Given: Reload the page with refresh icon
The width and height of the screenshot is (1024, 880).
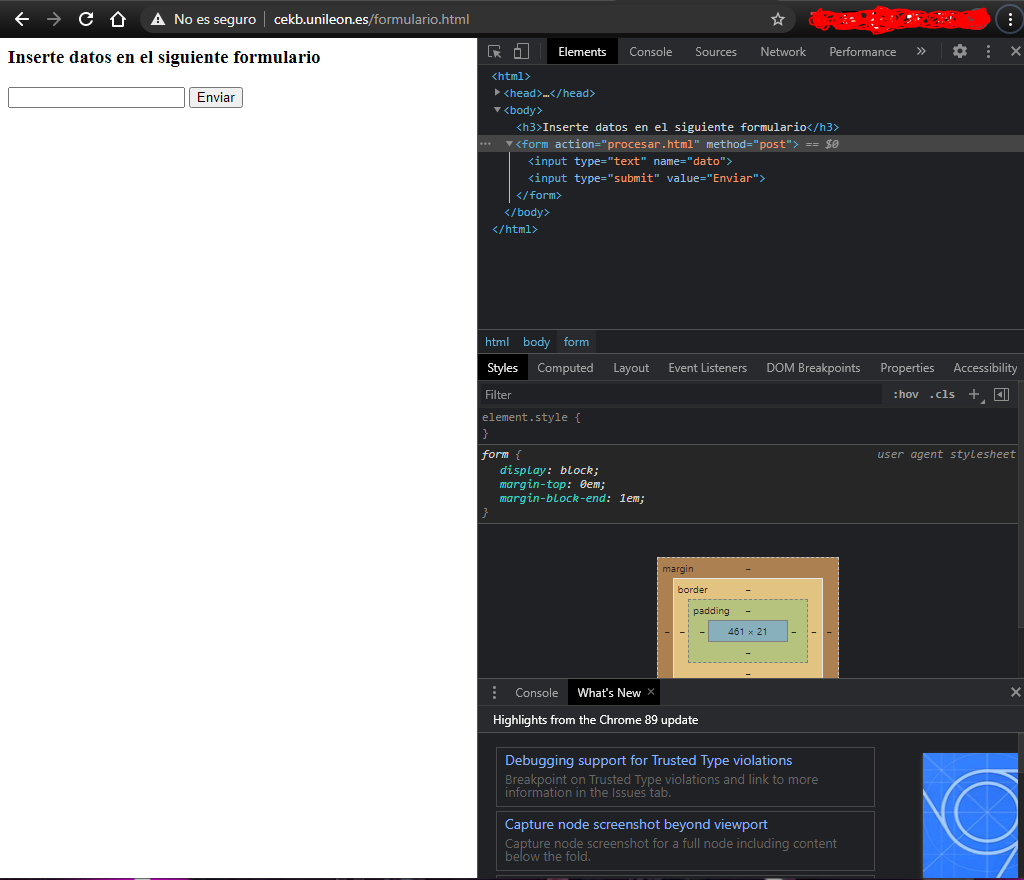Looking at the screenshot, I should tap(86, 19).
